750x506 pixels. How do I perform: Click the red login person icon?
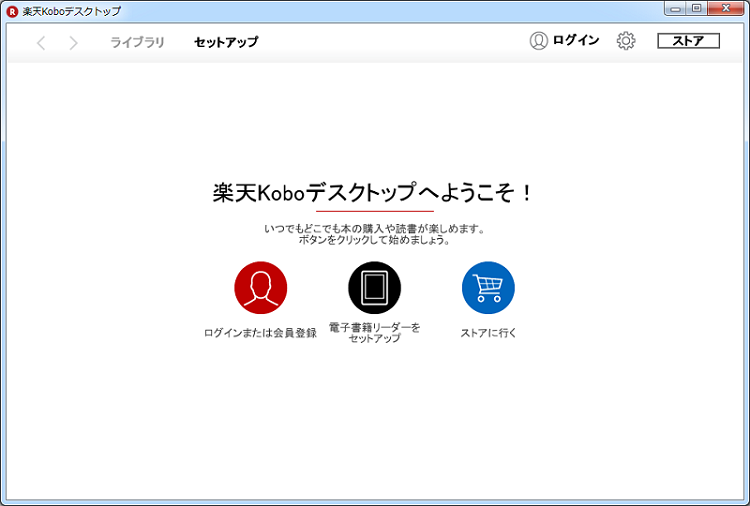[x=260, y=288]
